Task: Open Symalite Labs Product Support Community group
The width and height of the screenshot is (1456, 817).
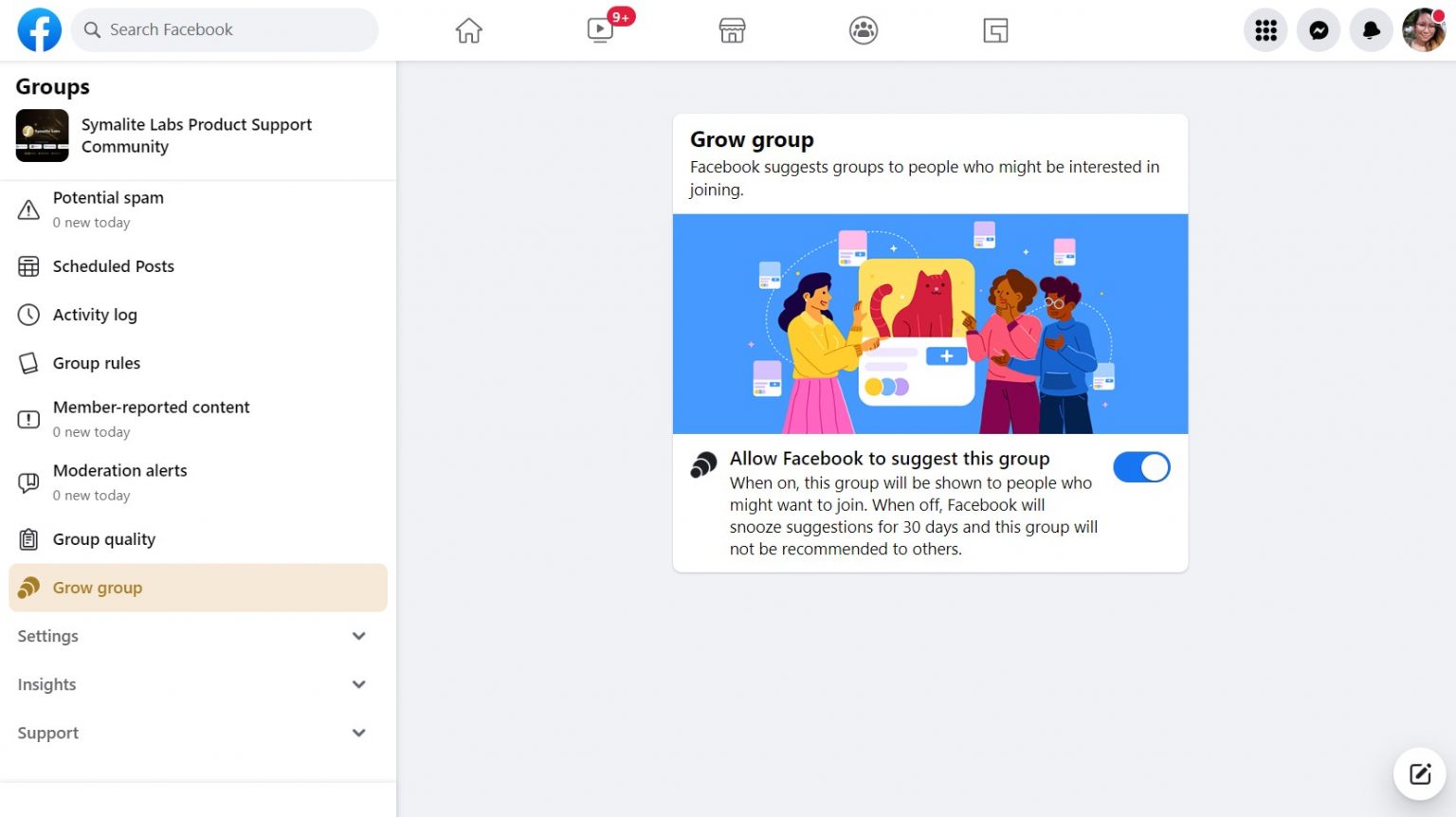Action: point(196,136)
